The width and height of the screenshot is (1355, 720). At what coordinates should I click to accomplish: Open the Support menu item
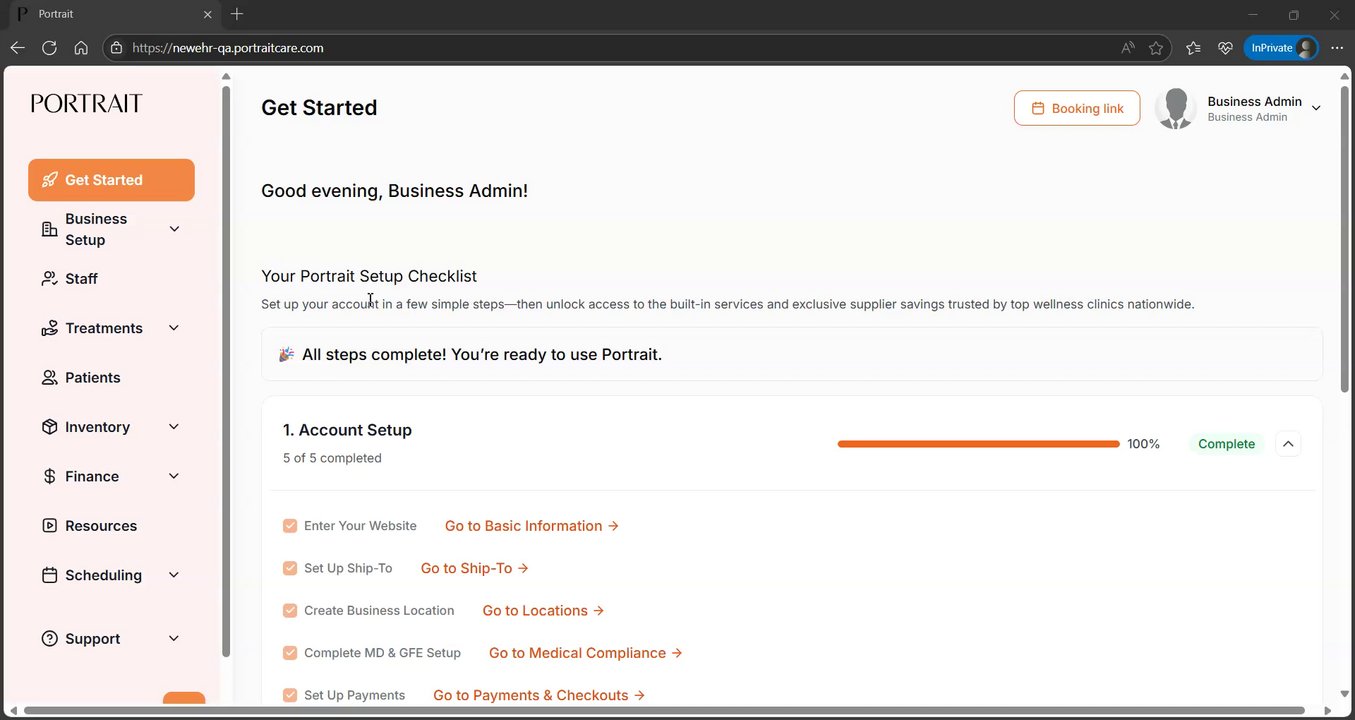tap(93, 639)
